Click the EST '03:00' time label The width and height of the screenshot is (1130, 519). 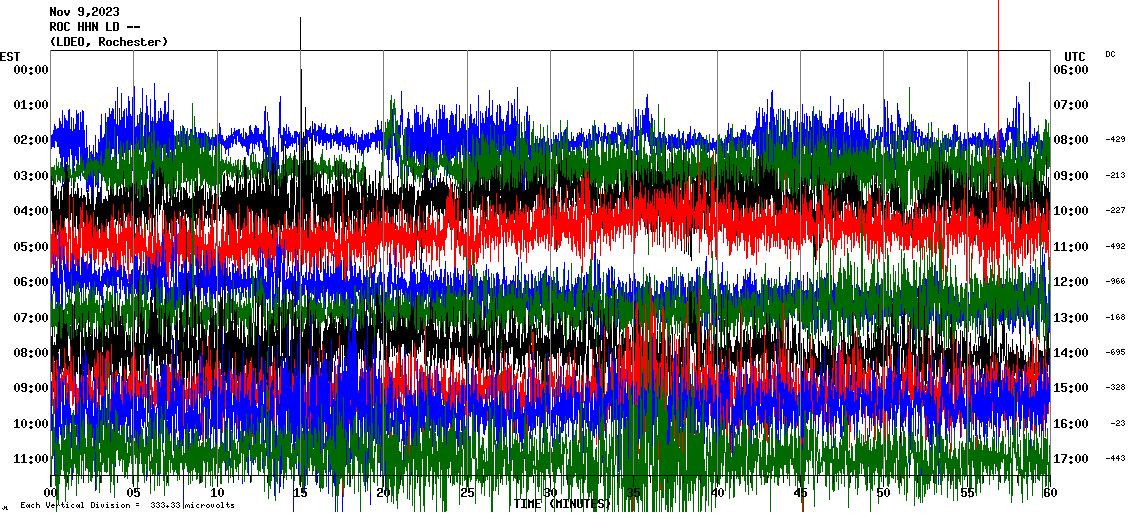(31, 175)
